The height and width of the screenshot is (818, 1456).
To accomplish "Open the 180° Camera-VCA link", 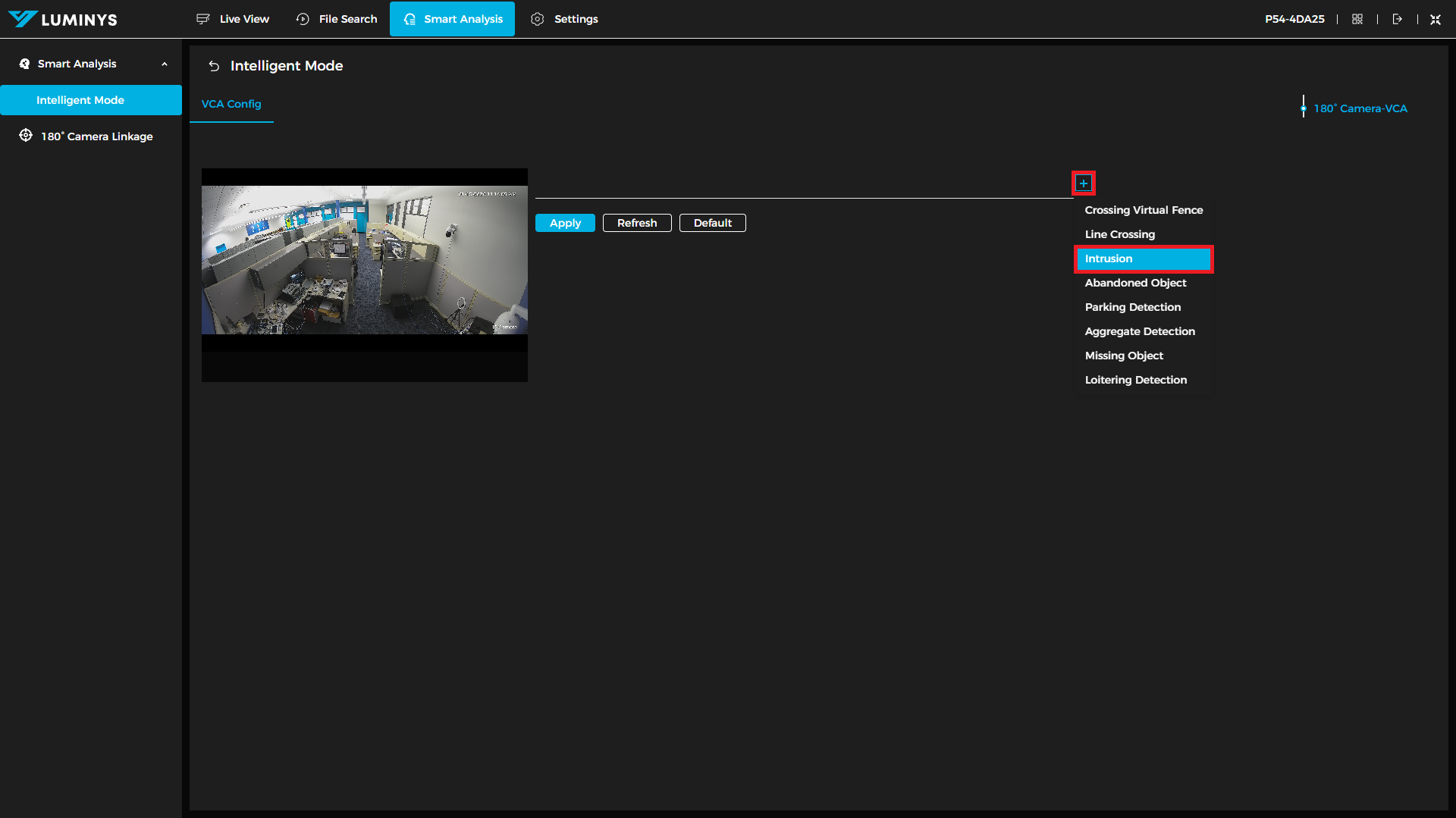I will click(x=1360, y=108).
